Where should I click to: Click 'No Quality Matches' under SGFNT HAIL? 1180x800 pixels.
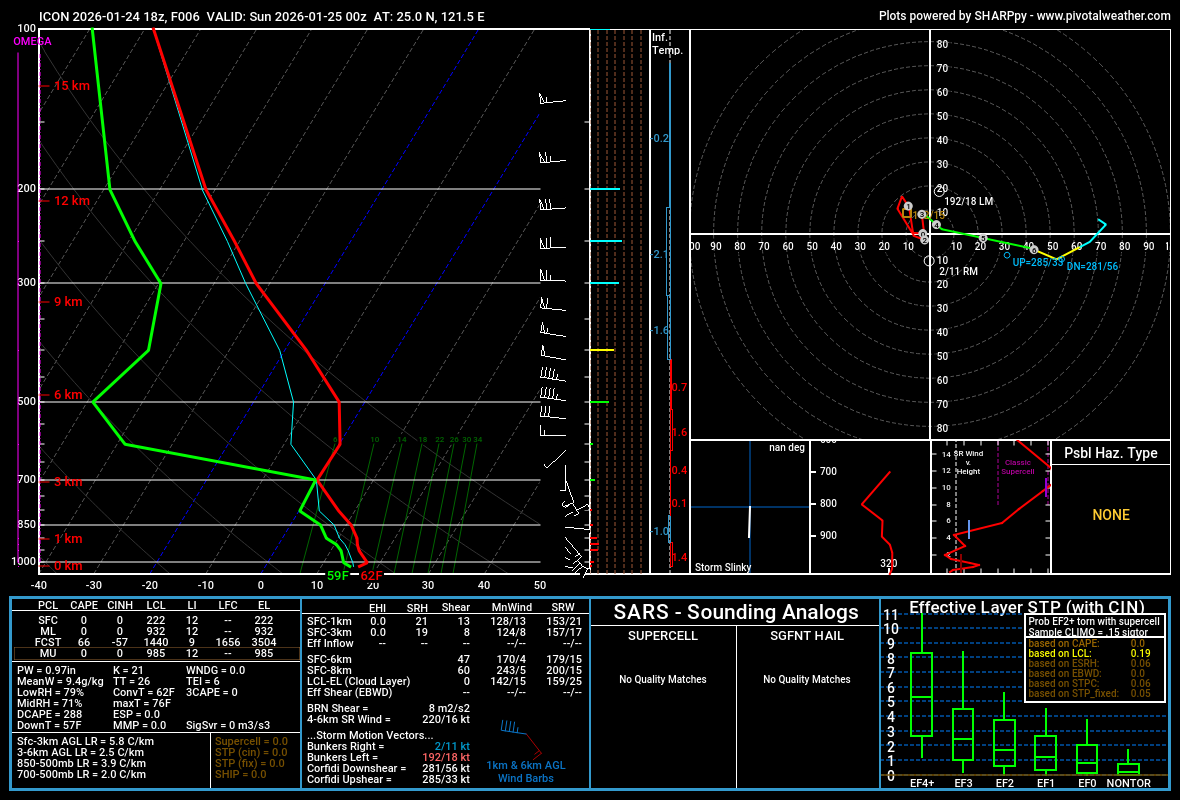[806, 680]
